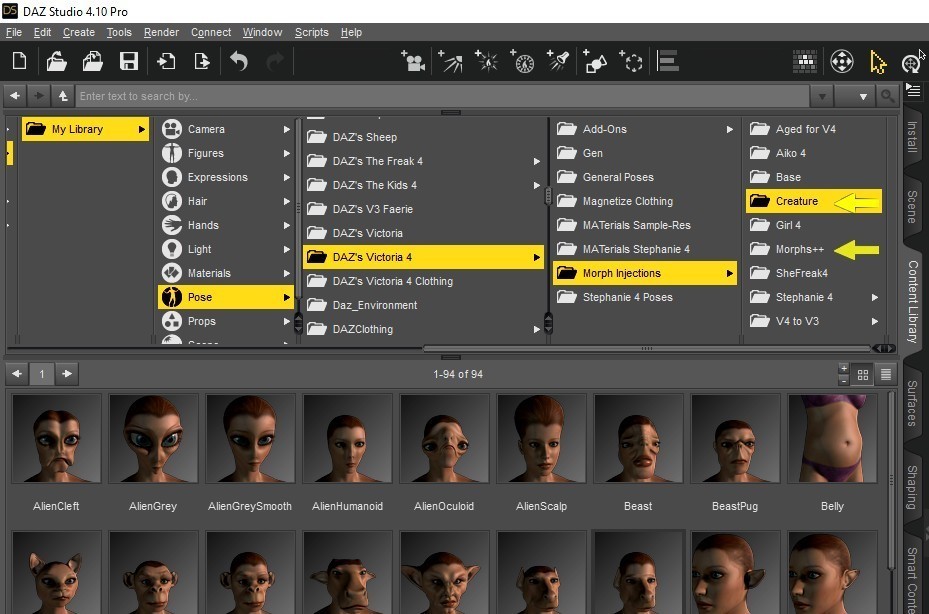Save the scene with the floppy icon

tap(129, 61)
